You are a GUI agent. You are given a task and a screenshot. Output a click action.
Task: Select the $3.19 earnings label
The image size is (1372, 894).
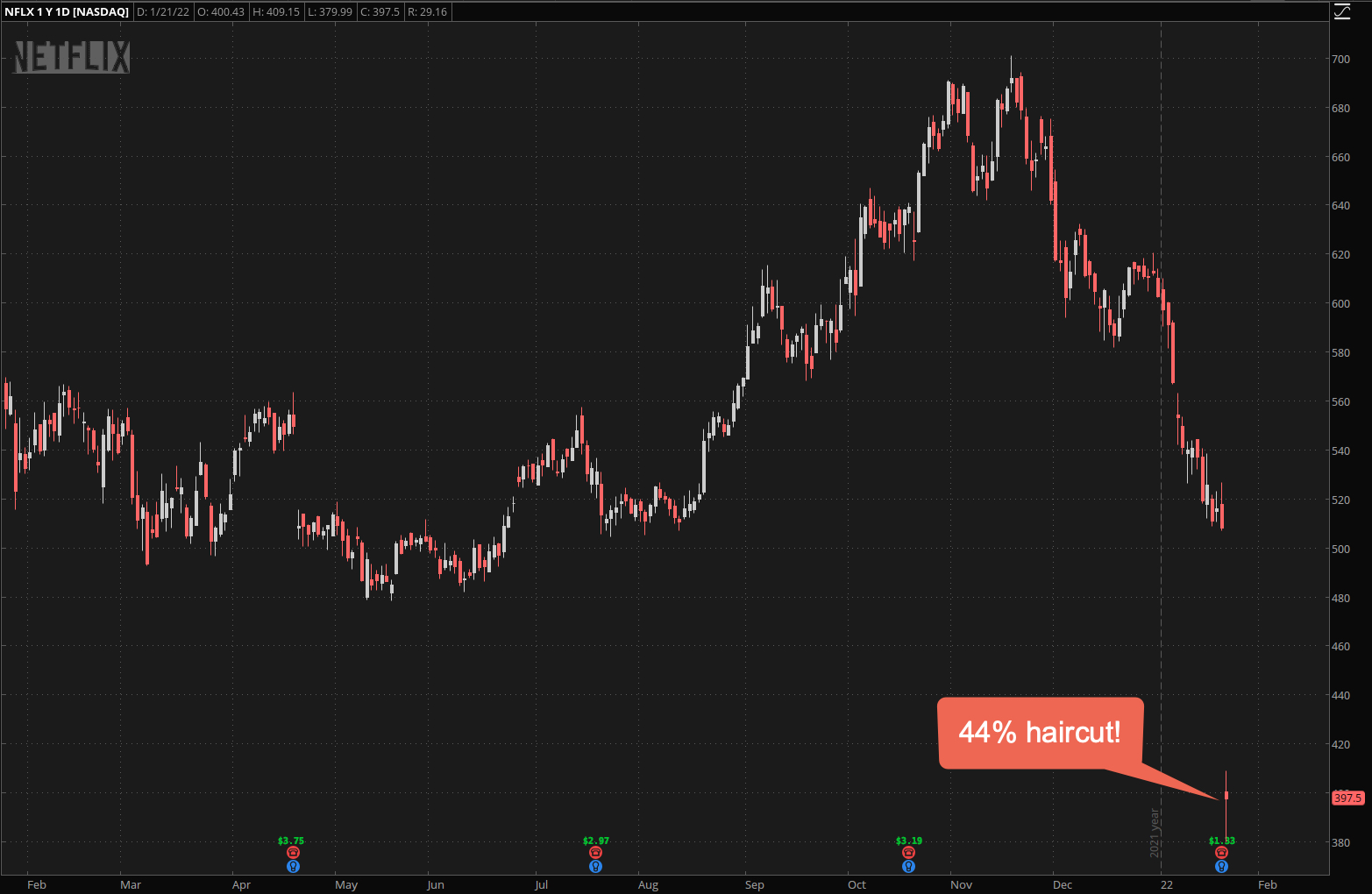tap(909, 841)
